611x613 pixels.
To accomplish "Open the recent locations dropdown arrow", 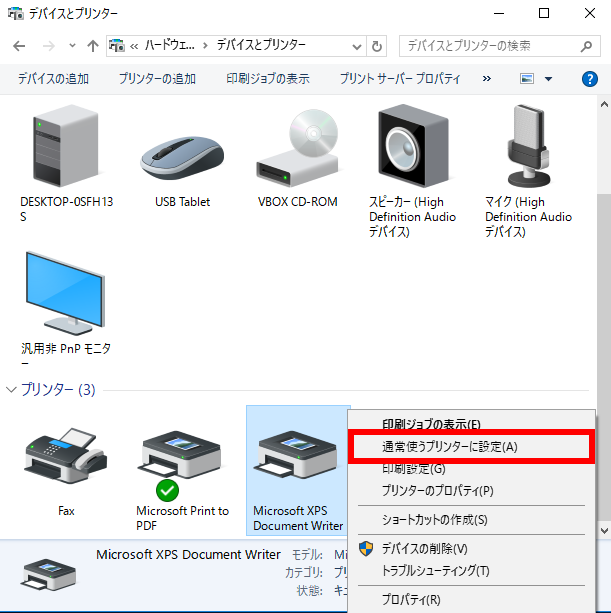I will click(x=72, y=46).
